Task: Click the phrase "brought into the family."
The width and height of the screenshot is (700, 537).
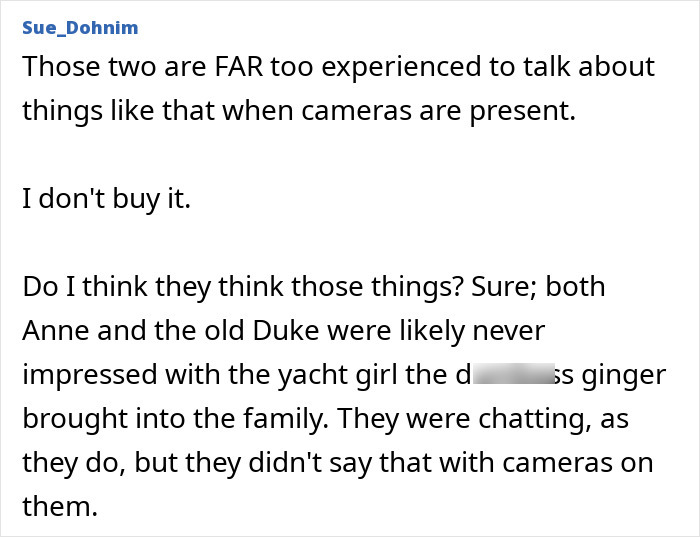Action: pyautogui.click(x=174, y=417)
